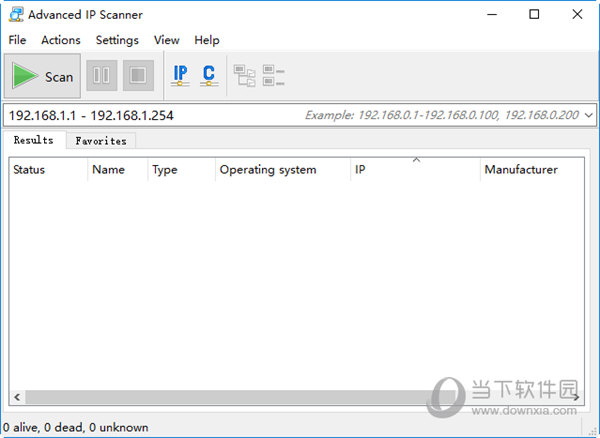Sort by Manufacturer column header

[x=532, y=169]
